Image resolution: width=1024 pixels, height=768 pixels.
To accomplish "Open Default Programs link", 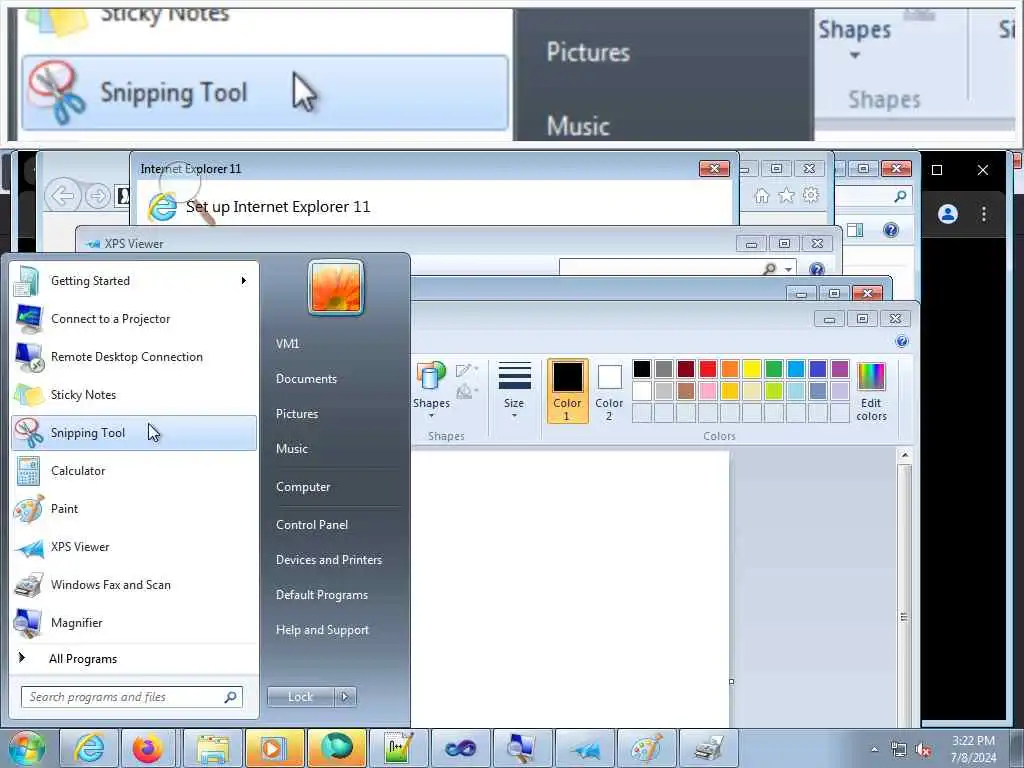I will point(321,595).
